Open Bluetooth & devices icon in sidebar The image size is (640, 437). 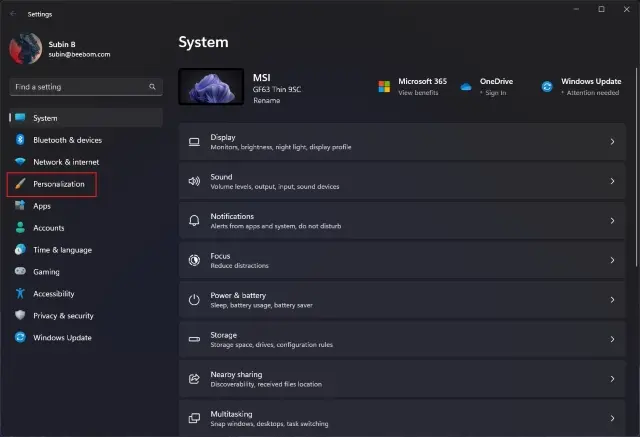(20, 140)
